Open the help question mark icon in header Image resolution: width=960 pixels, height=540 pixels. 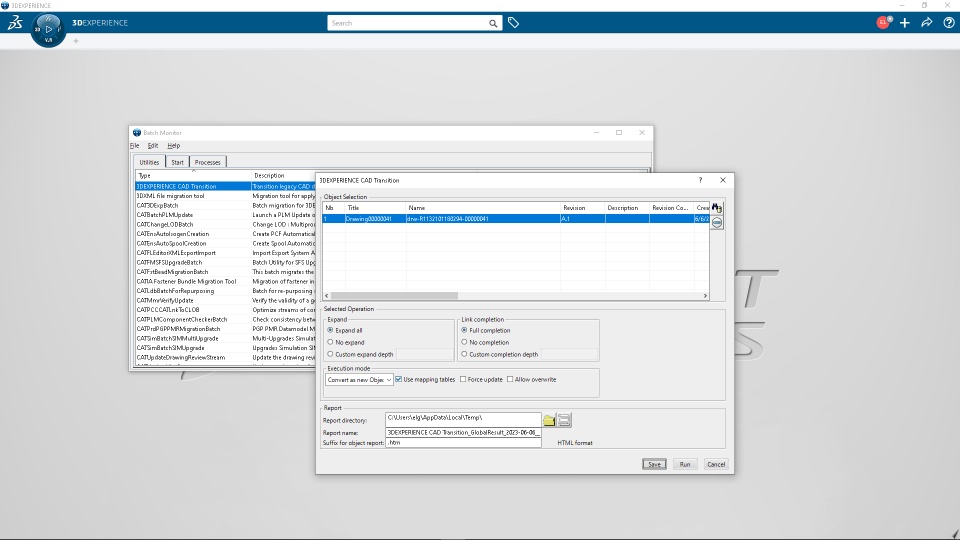pos(948,23)
